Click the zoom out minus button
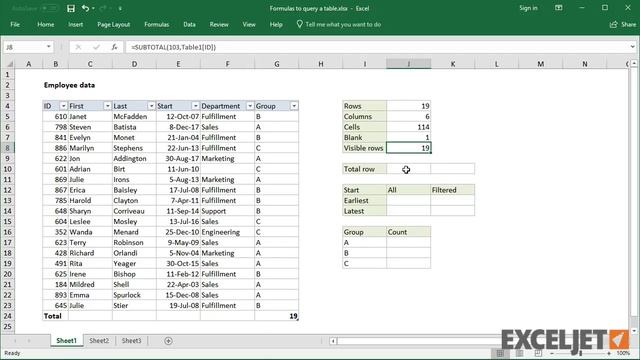Screen dimensions: 640x360 552,353
